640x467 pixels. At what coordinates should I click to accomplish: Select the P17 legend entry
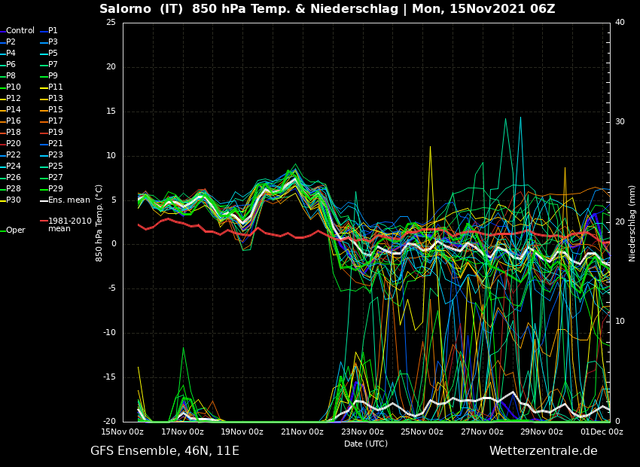point(51,121)
